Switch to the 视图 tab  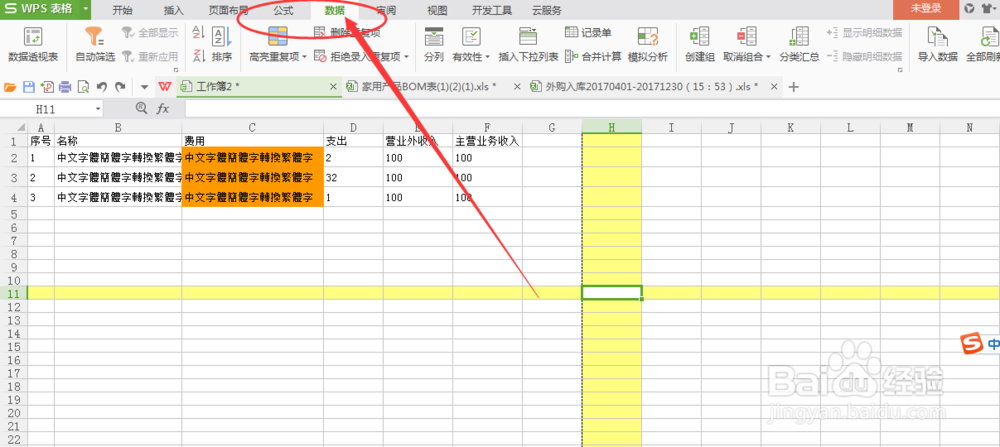(x=437, y=10)
